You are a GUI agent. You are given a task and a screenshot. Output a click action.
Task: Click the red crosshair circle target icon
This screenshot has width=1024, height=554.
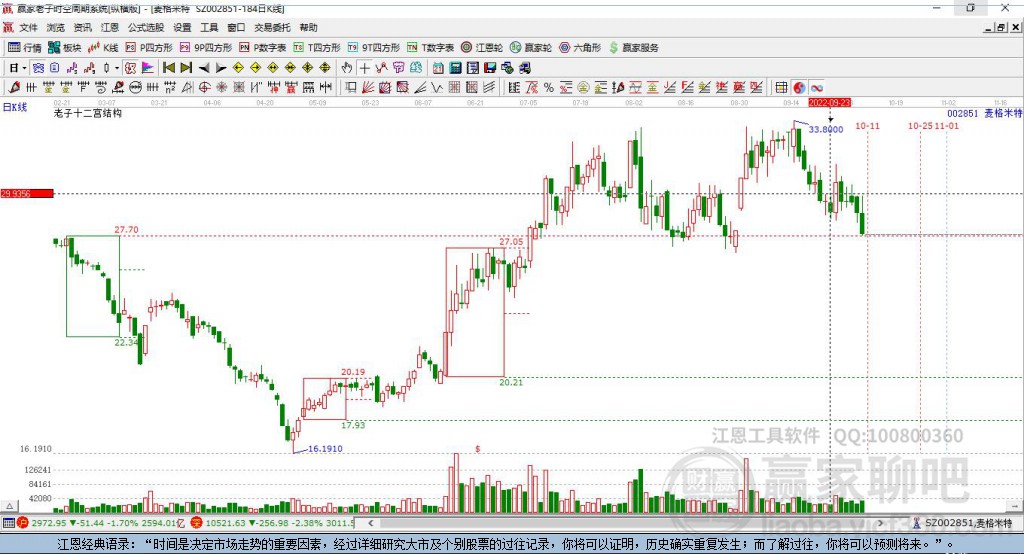pyautogui.click(x=204, y=88)
